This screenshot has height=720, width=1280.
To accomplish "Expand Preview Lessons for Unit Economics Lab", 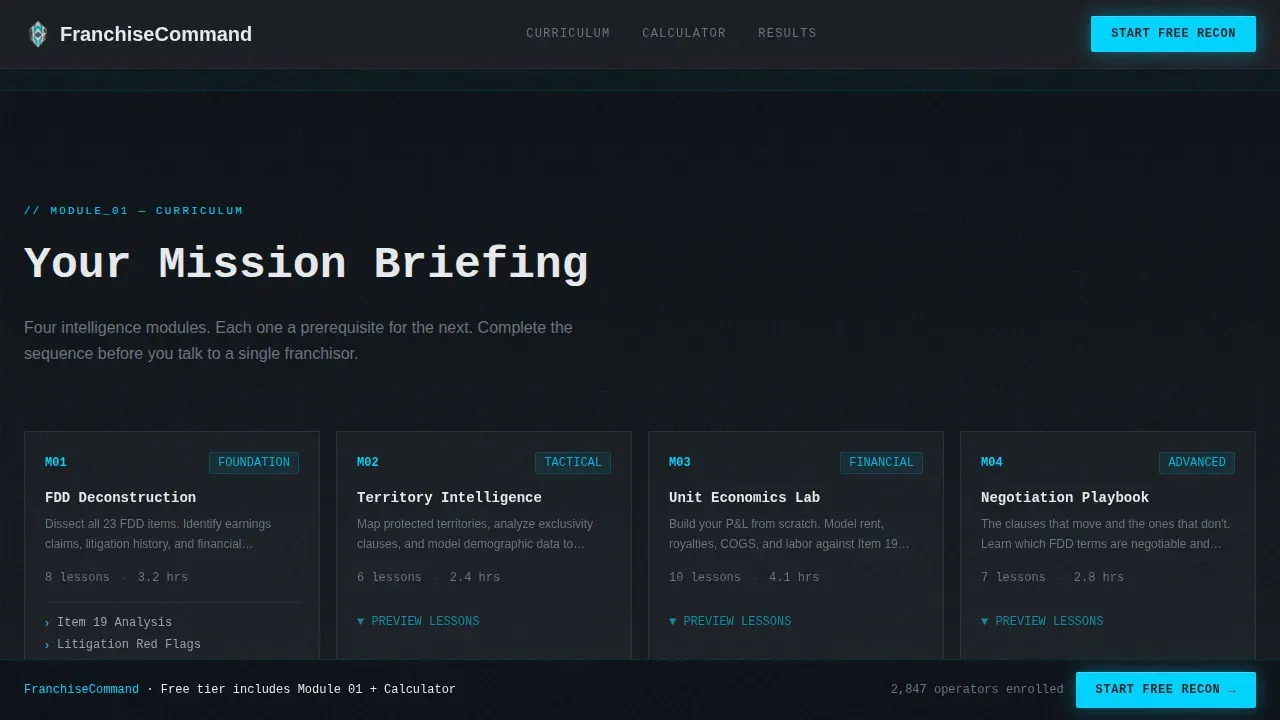I will pyautogui.click(x=730, y=621).
